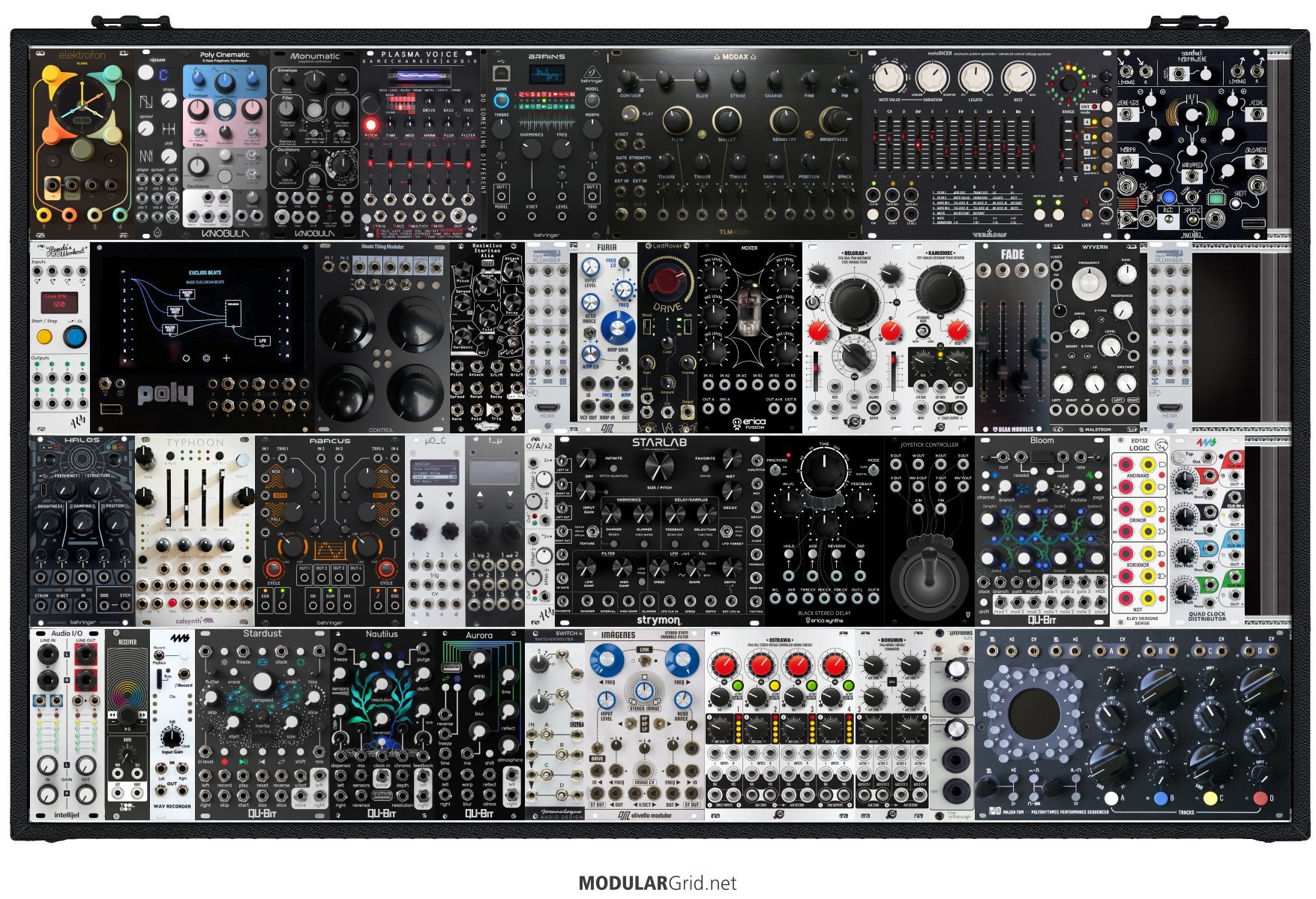The width and height of the screenshot is (1316, 899).
Task: Toggle the Play button on MODAX
Action: [631, 114]
